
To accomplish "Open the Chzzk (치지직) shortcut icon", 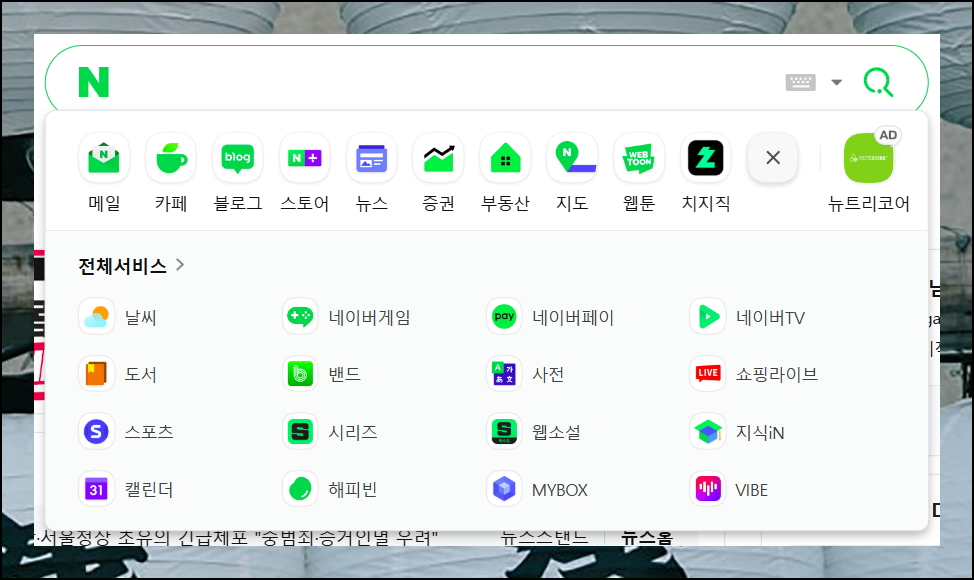I will 706,158.
